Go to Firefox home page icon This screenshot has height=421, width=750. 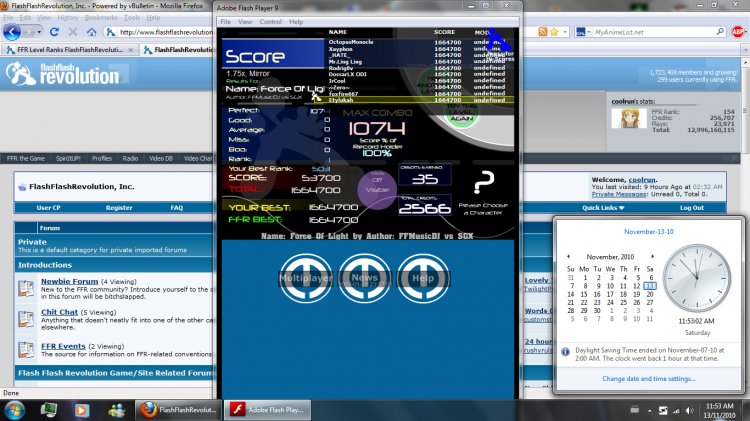[91, 32]
